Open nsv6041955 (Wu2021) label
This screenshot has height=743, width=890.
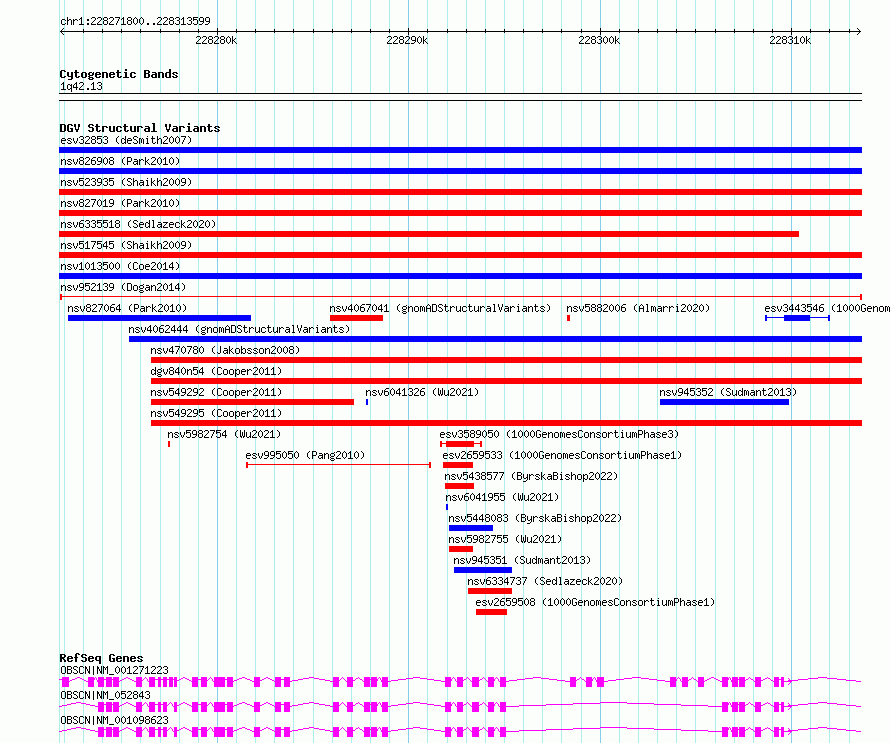tap(502, 497)
